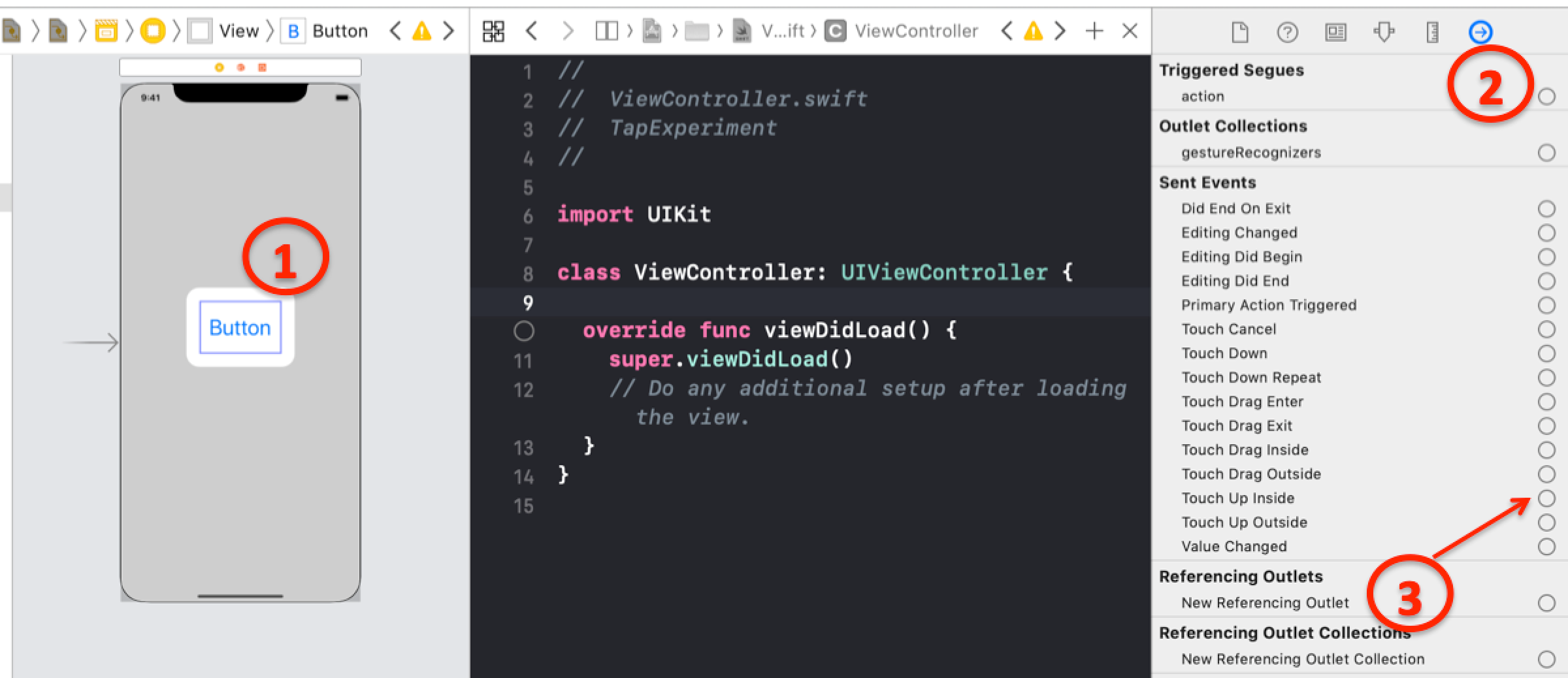Click the warning triangle in the jump bar

click(x=1032, y=30)
